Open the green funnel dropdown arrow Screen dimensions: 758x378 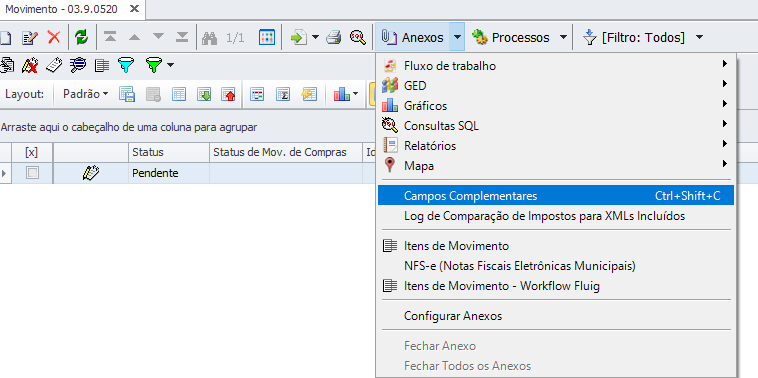click(x=170, y=65)
